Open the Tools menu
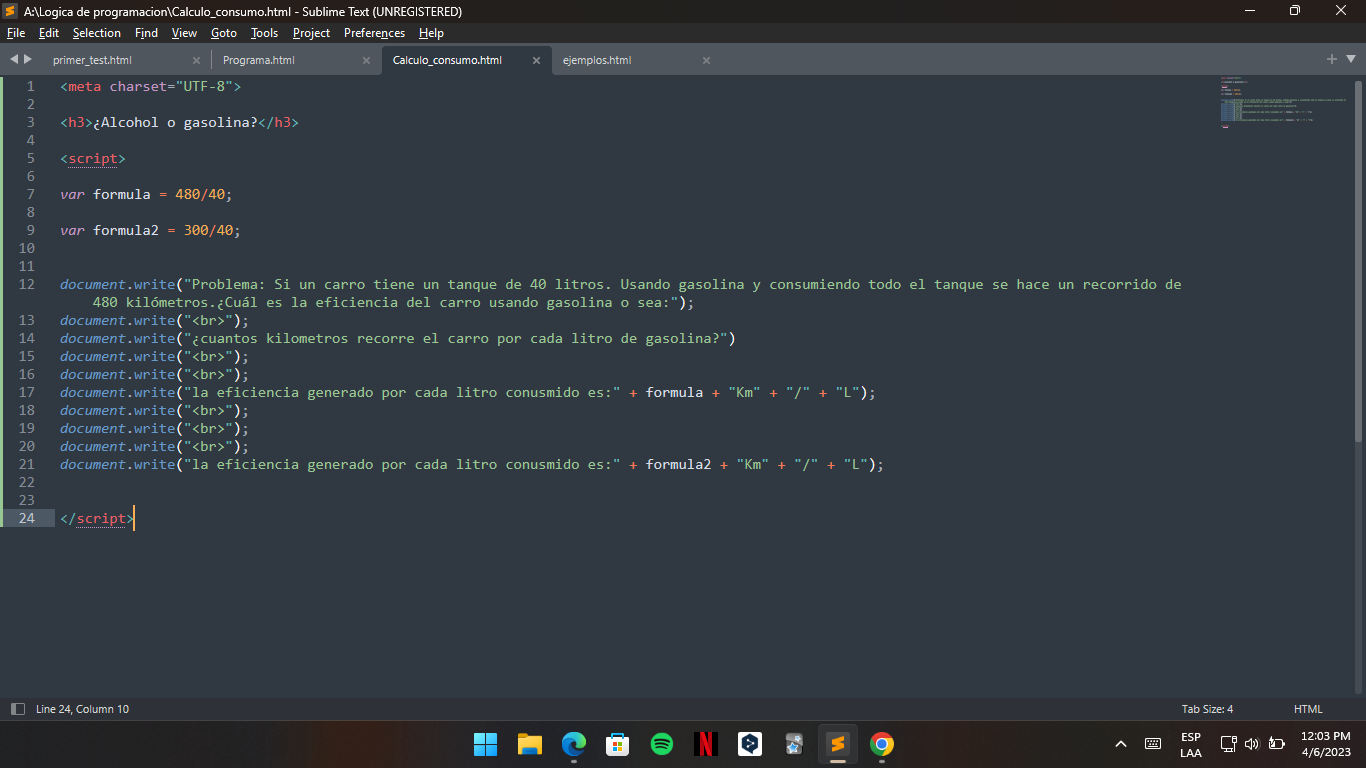 pos(264,33)
